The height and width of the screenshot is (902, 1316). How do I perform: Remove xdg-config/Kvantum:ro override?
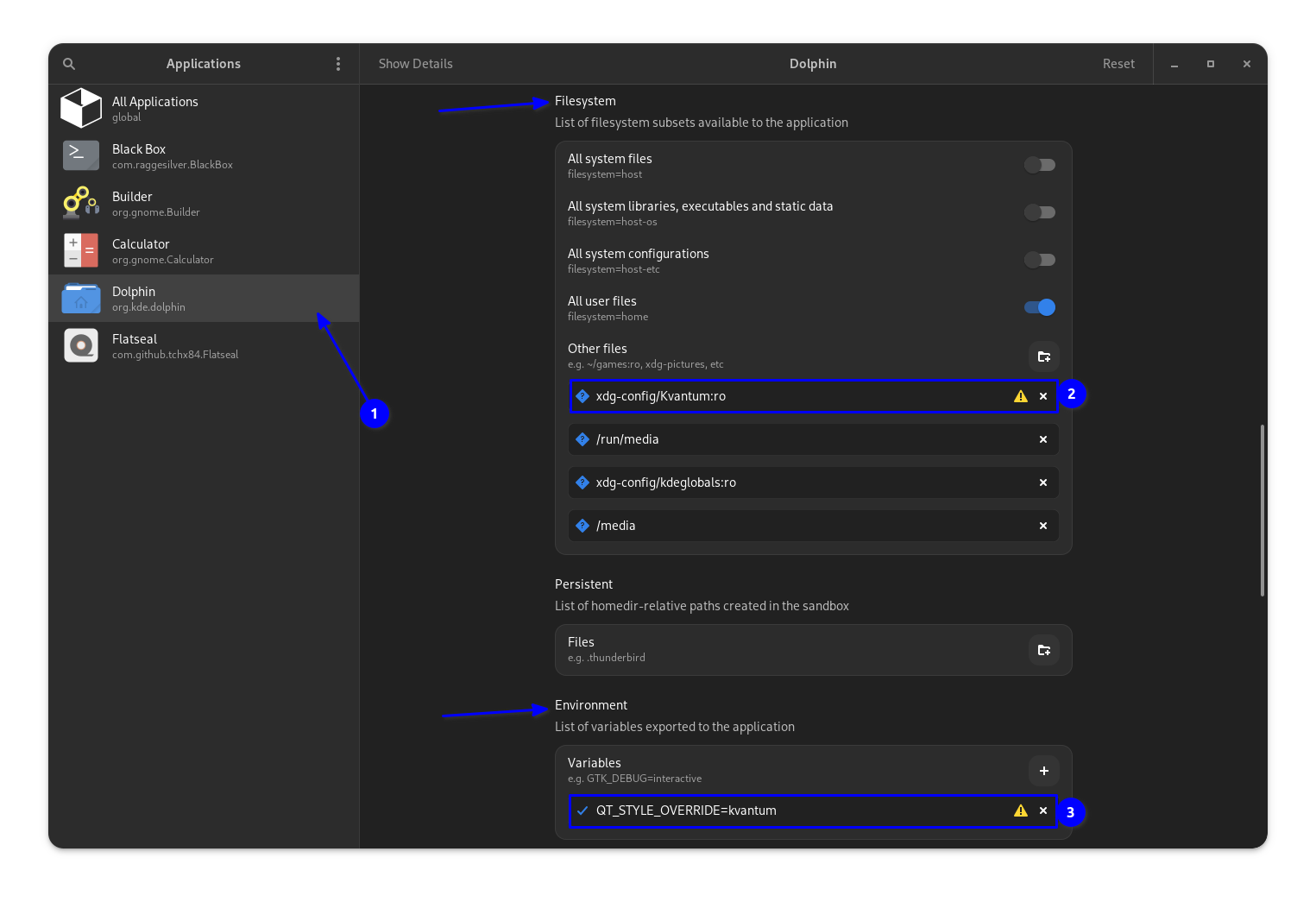click(1043, 396)
